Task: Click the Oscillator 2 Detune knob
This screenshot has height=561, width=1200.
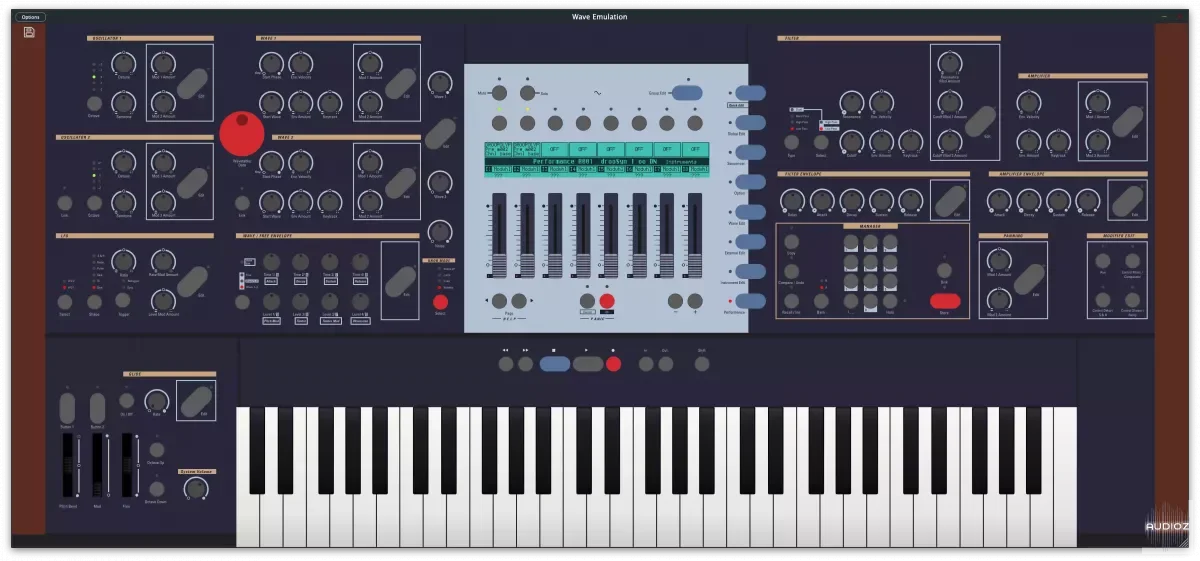Action: (123, 162)
